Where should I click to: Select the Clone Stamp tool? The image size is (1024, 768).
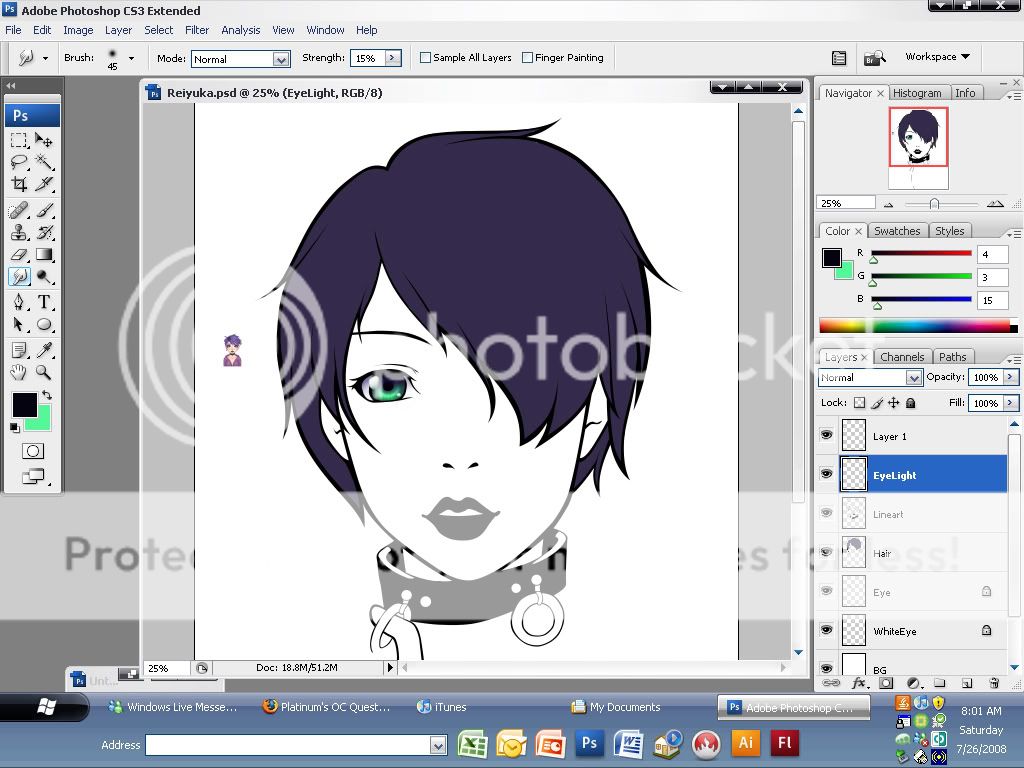pos(19,232)
